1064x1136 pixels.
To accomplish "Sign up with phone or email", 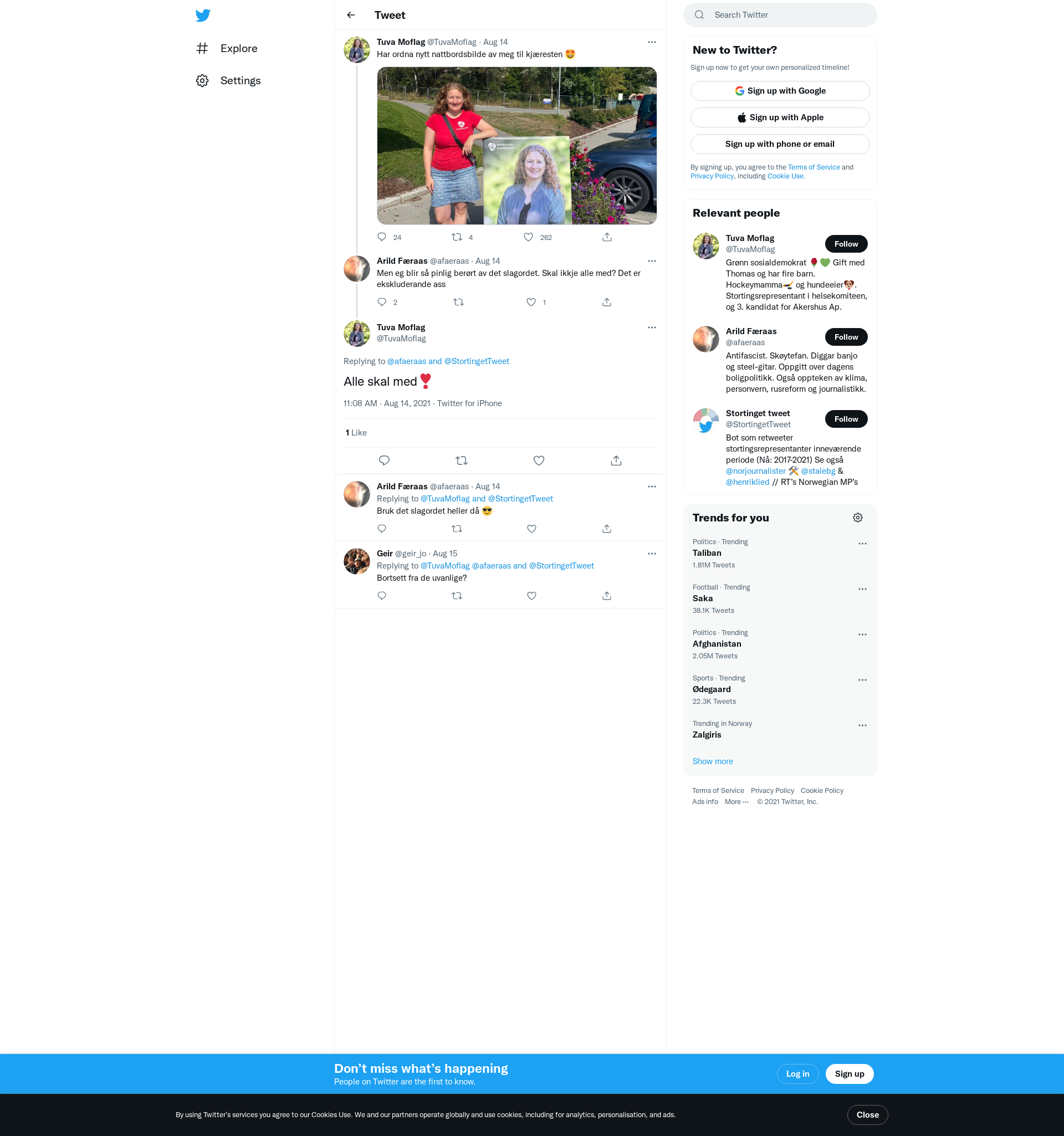I will tap(779, 144).
